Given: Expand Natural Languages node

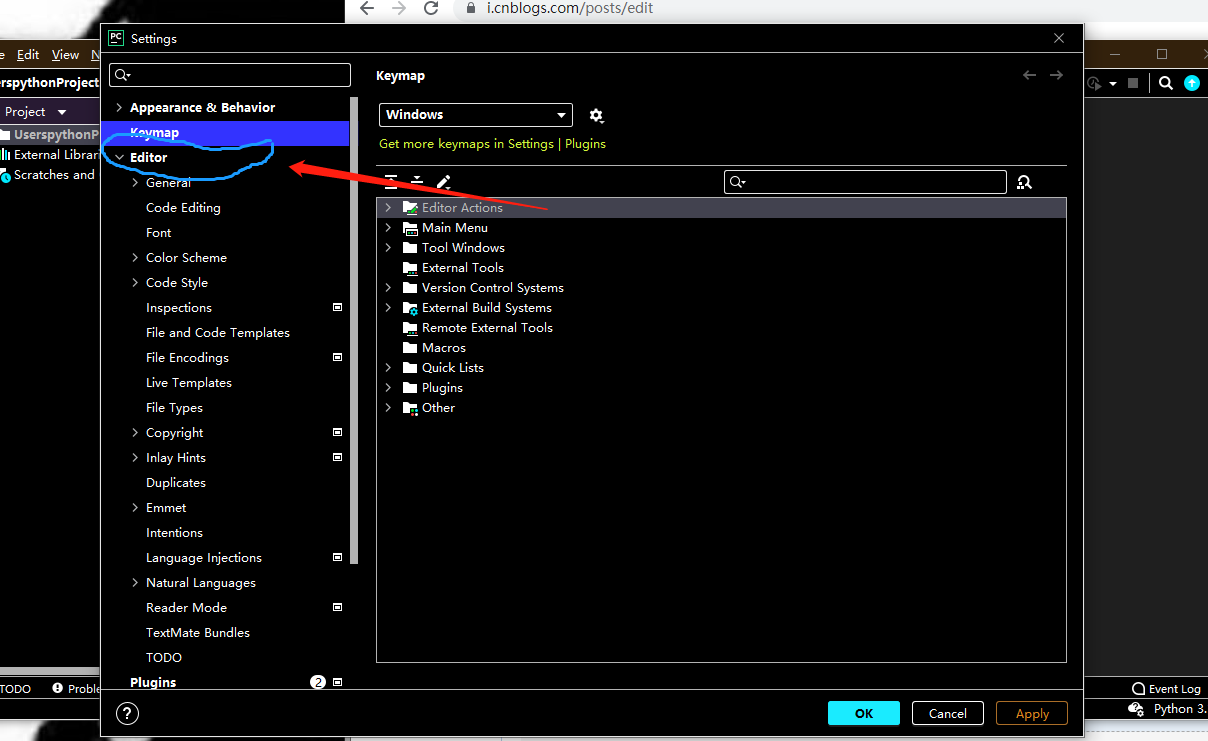Looking at the screenshot, I should point(135,582).
